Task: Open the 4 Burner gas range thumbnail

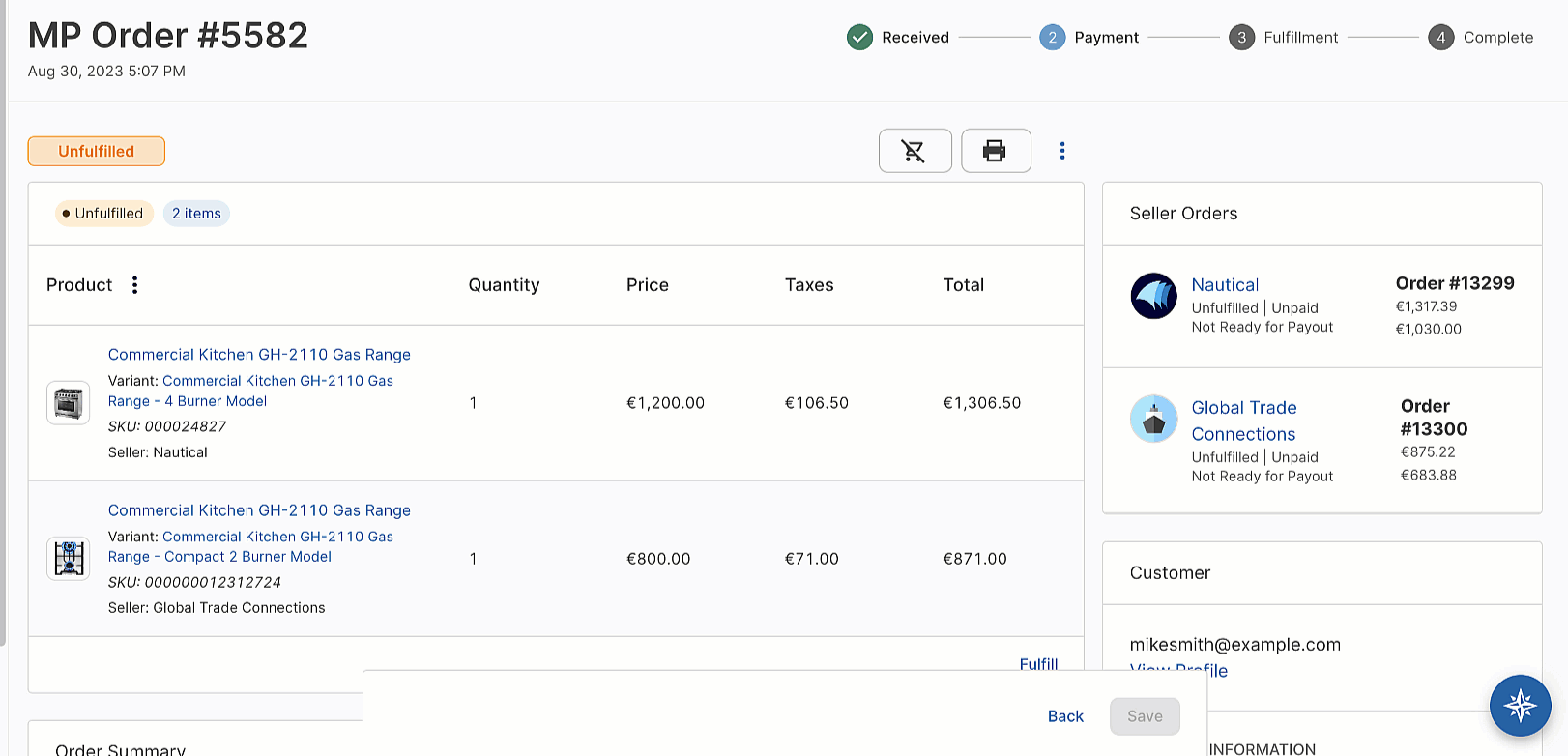Action: 69,403
